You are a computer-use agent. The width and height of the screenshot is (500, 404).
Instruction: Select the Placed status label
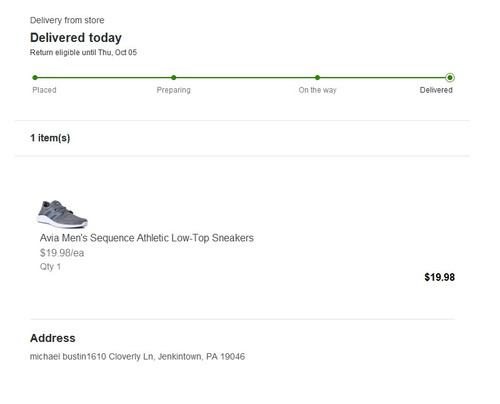click(44, 90)
